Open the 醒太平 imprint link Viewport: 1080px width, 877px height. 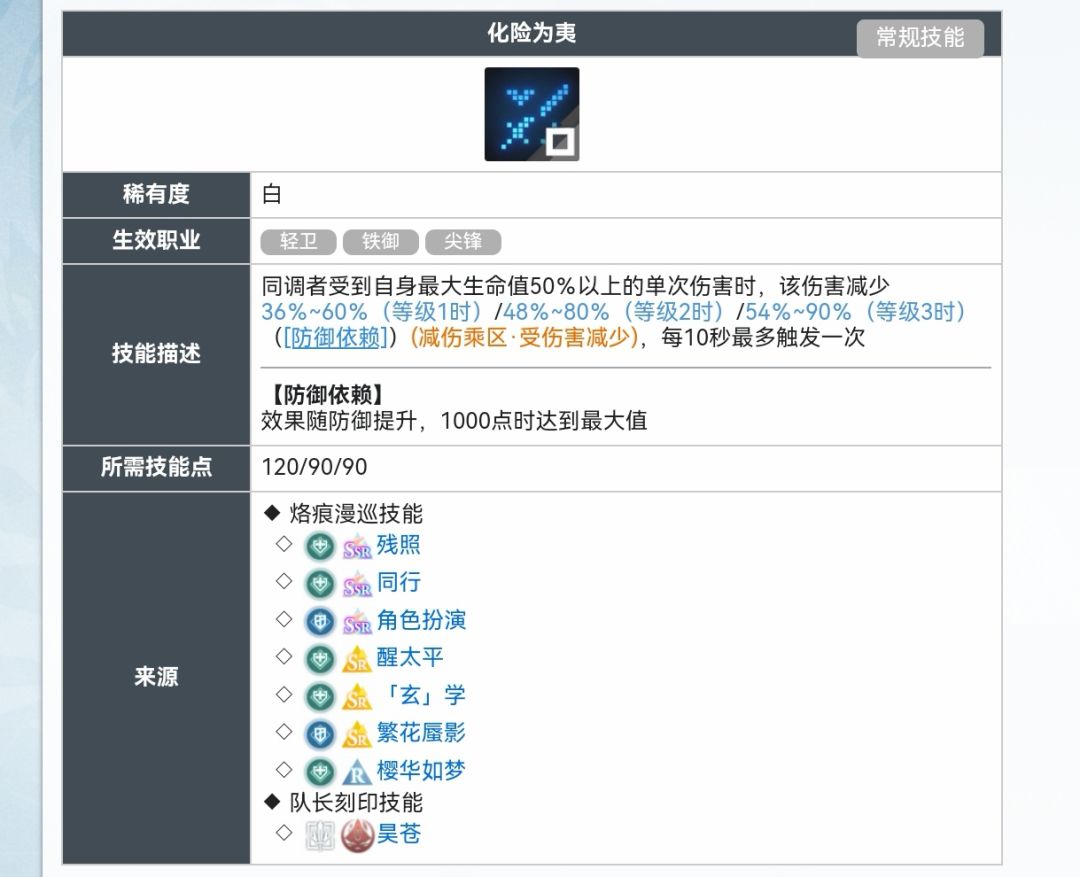[410, 657]
